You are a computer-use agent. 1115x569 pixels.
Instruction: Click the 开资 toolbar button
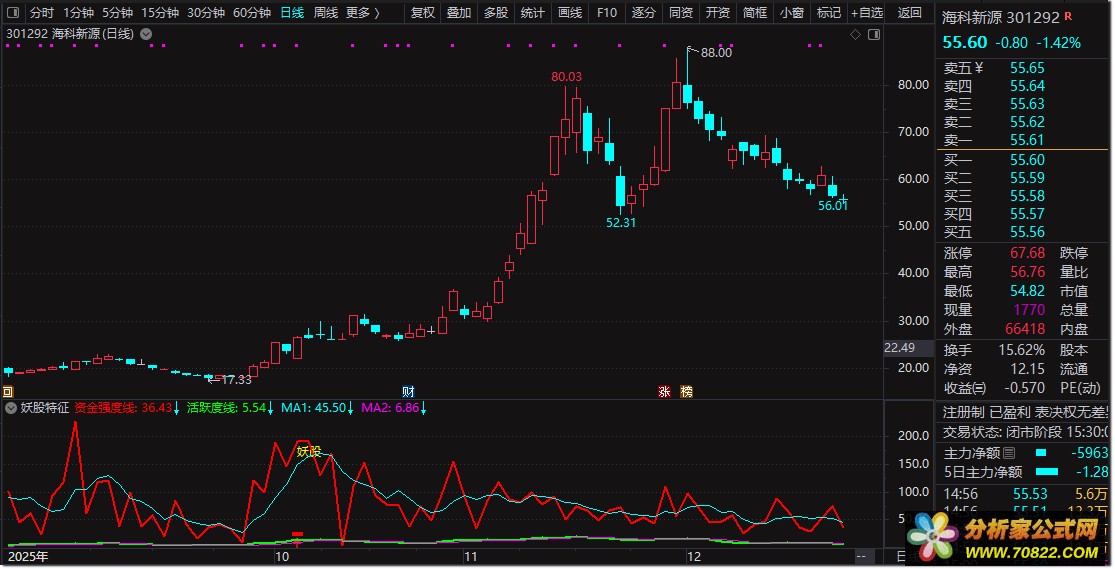[x=718, y=12]
